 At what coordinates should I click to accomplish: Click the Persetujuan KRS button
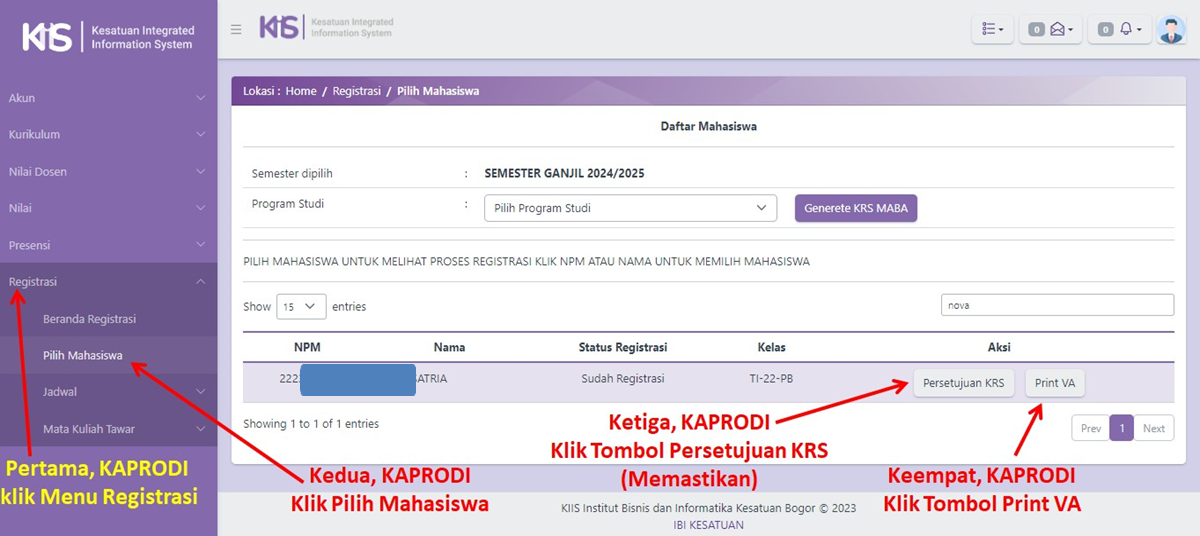pyautogui.click(x=964, y=383)
